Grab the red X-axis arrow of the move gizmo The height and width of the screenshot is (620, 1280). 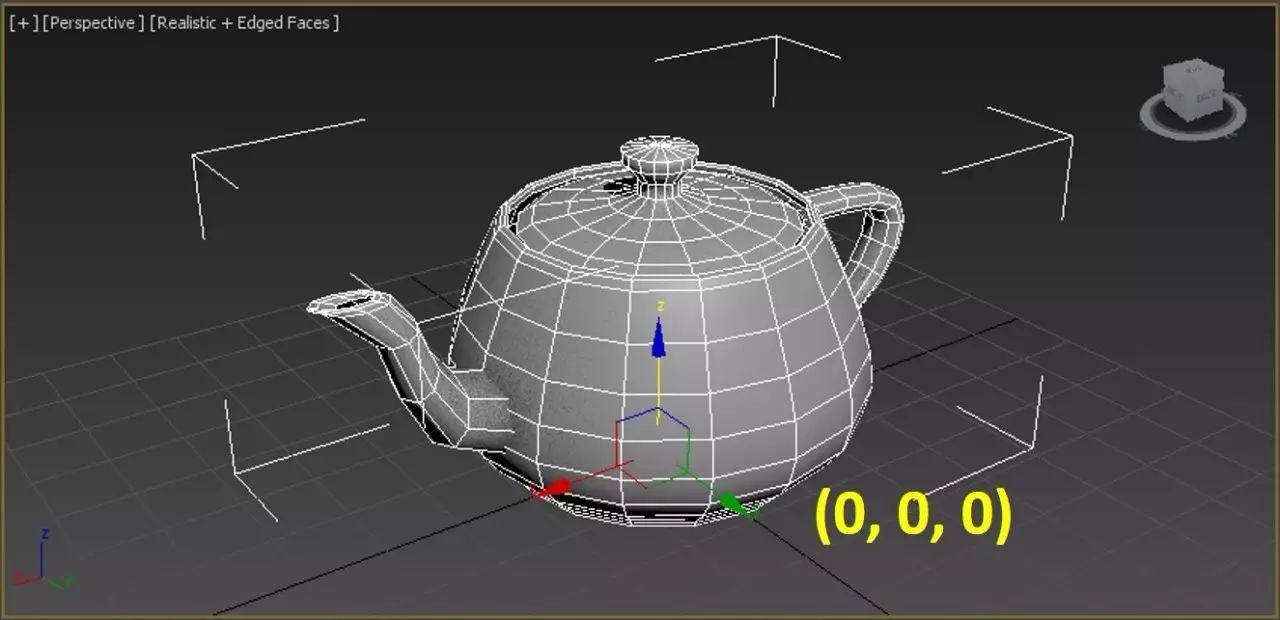pos(553,487)
